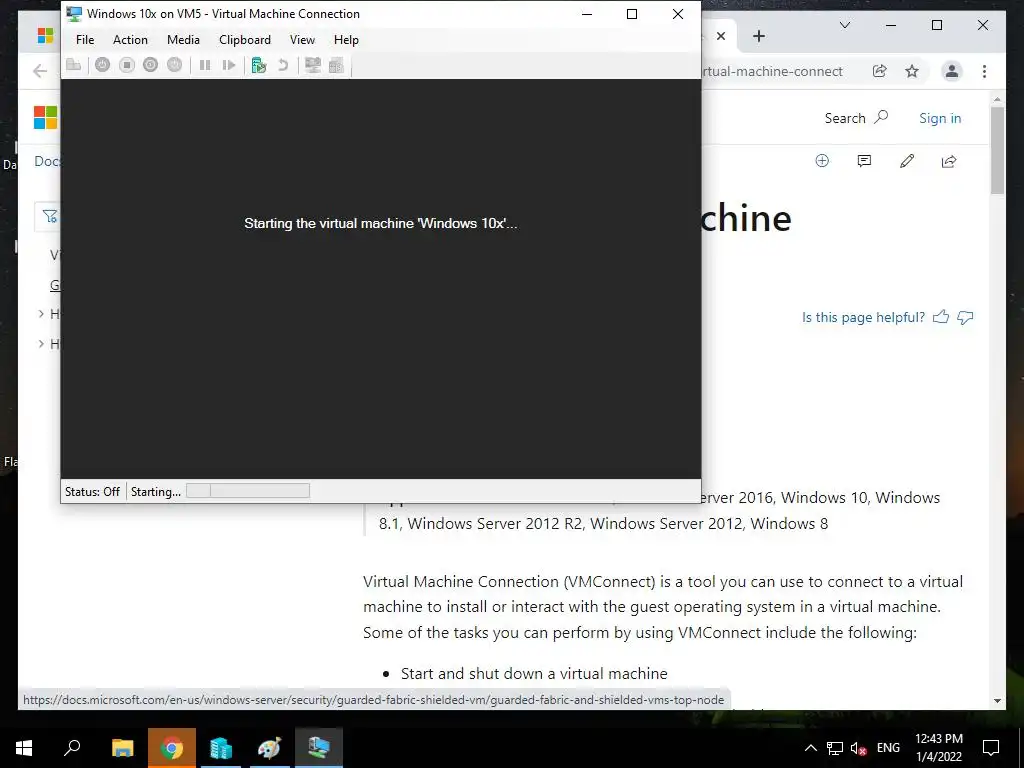Open the Clipboard menu
Viewport: 1024px width, 768px height.
point(245,40)
